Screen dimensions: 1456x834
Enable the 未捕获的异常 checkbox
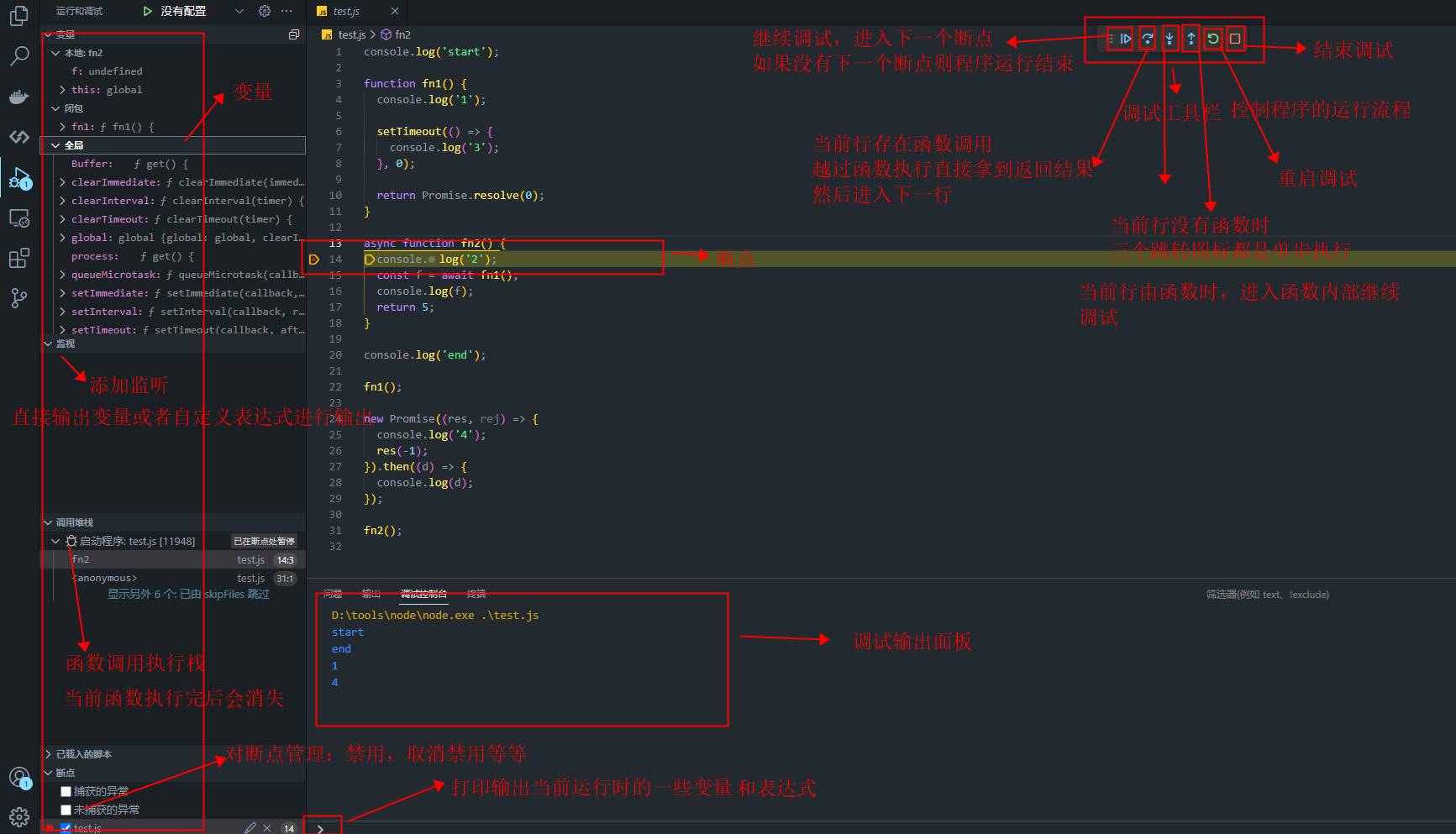66,810
